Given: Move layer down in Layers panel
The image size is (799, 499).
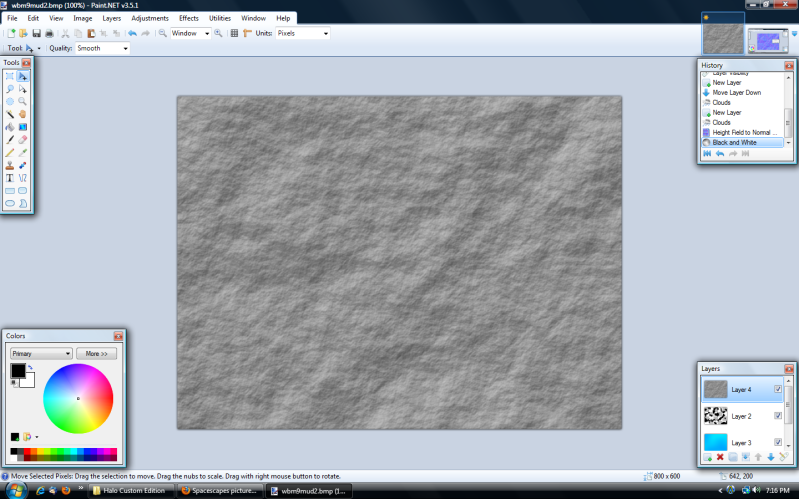Looking at the screenshot, I should (x=770, y=457).
